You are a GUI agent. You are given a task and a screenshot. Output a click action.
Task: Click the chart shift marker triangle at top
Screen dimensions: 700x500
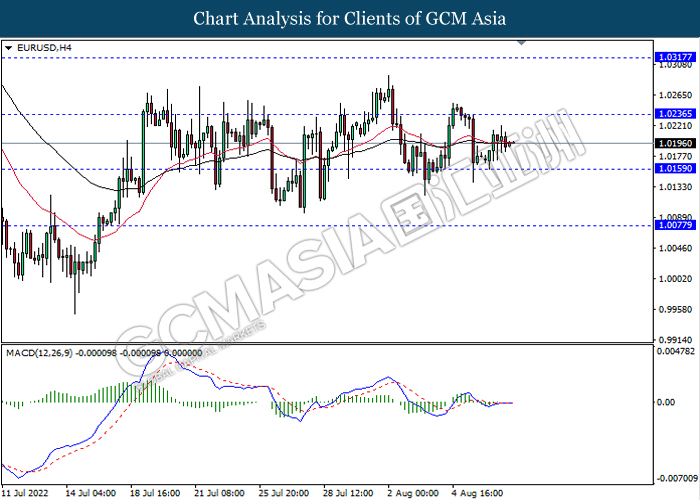(x=521, y=43)
